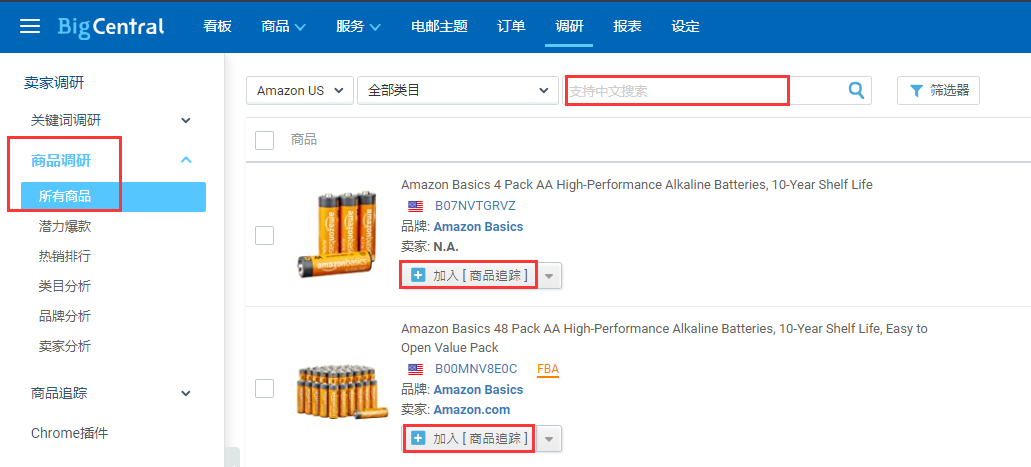
Task: Open the hamburger menu icon
Action: pyautogui.click(x=30, y=26)
